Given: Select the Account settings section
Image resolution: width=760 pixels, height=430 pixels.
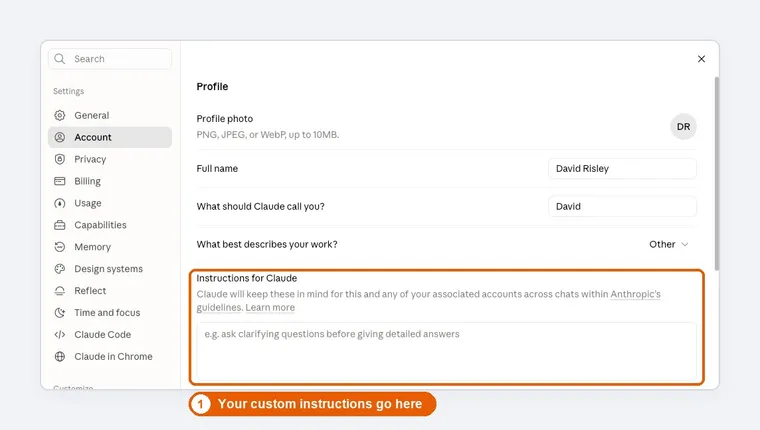Looking at the screenshot, I should [x=110, y=137].
